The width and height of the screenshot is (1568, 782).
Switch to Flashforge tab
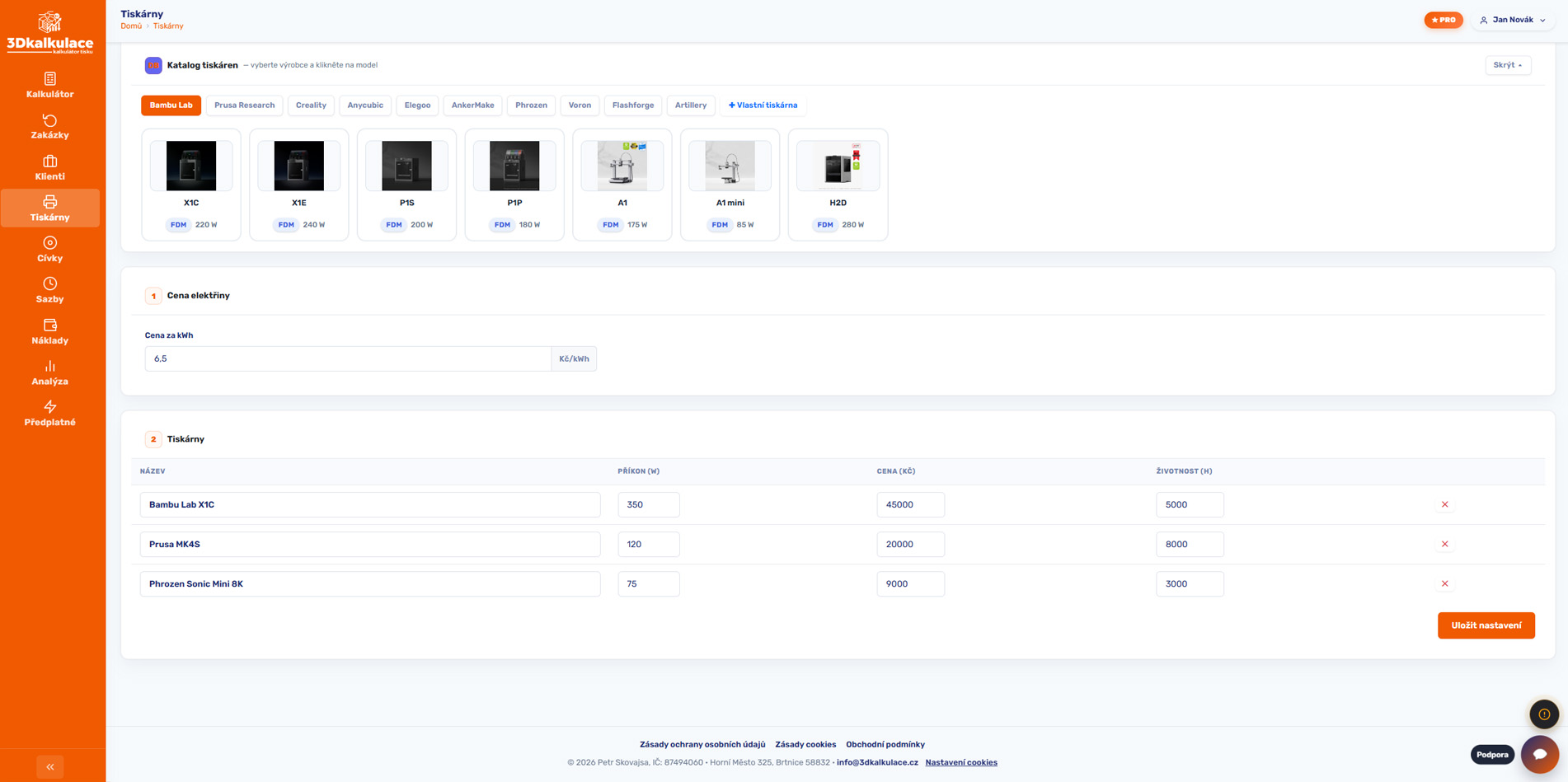633,105
